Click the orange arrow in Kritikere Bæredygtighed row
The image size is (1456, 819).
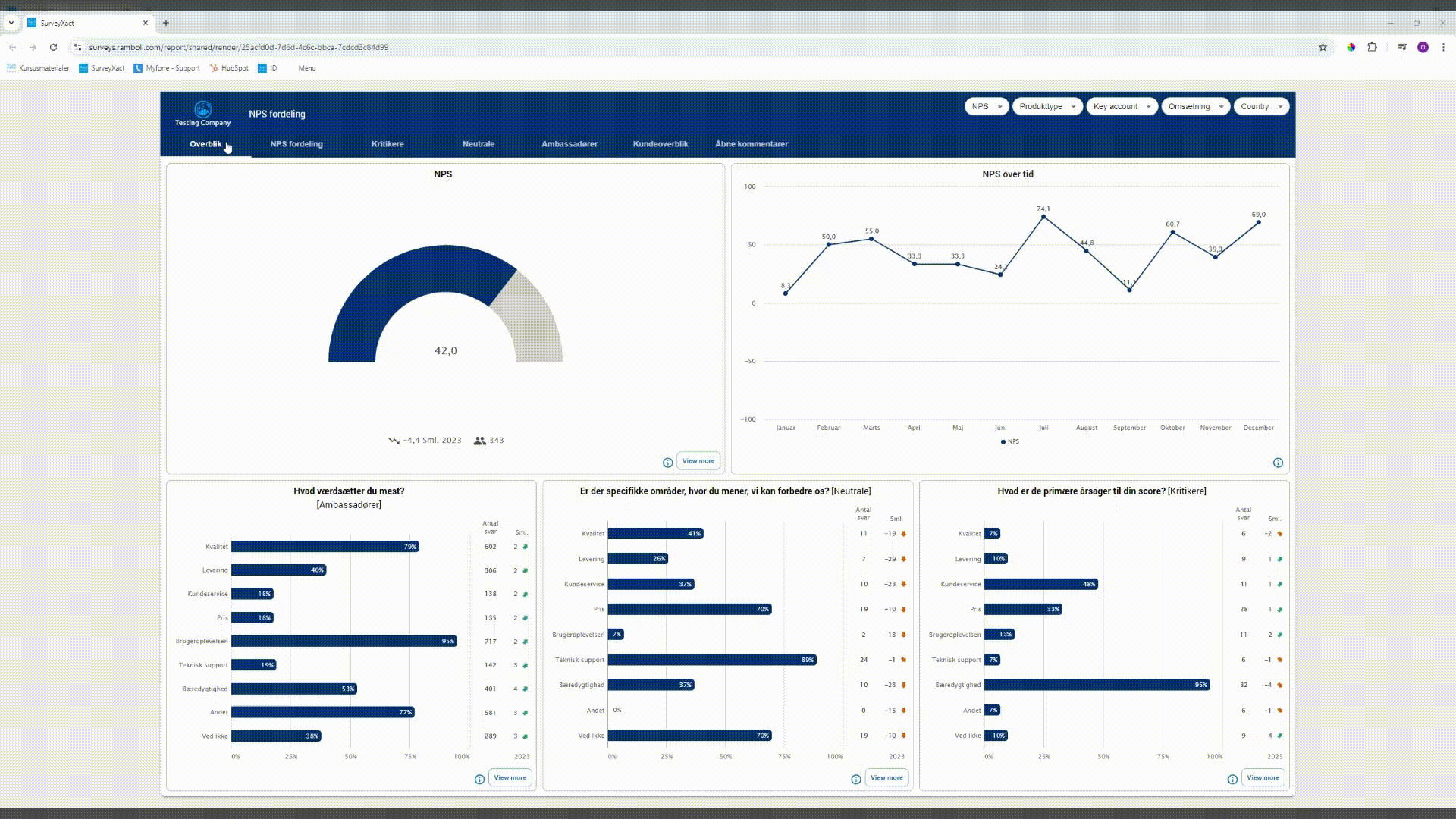click(x=1279, y=686)
